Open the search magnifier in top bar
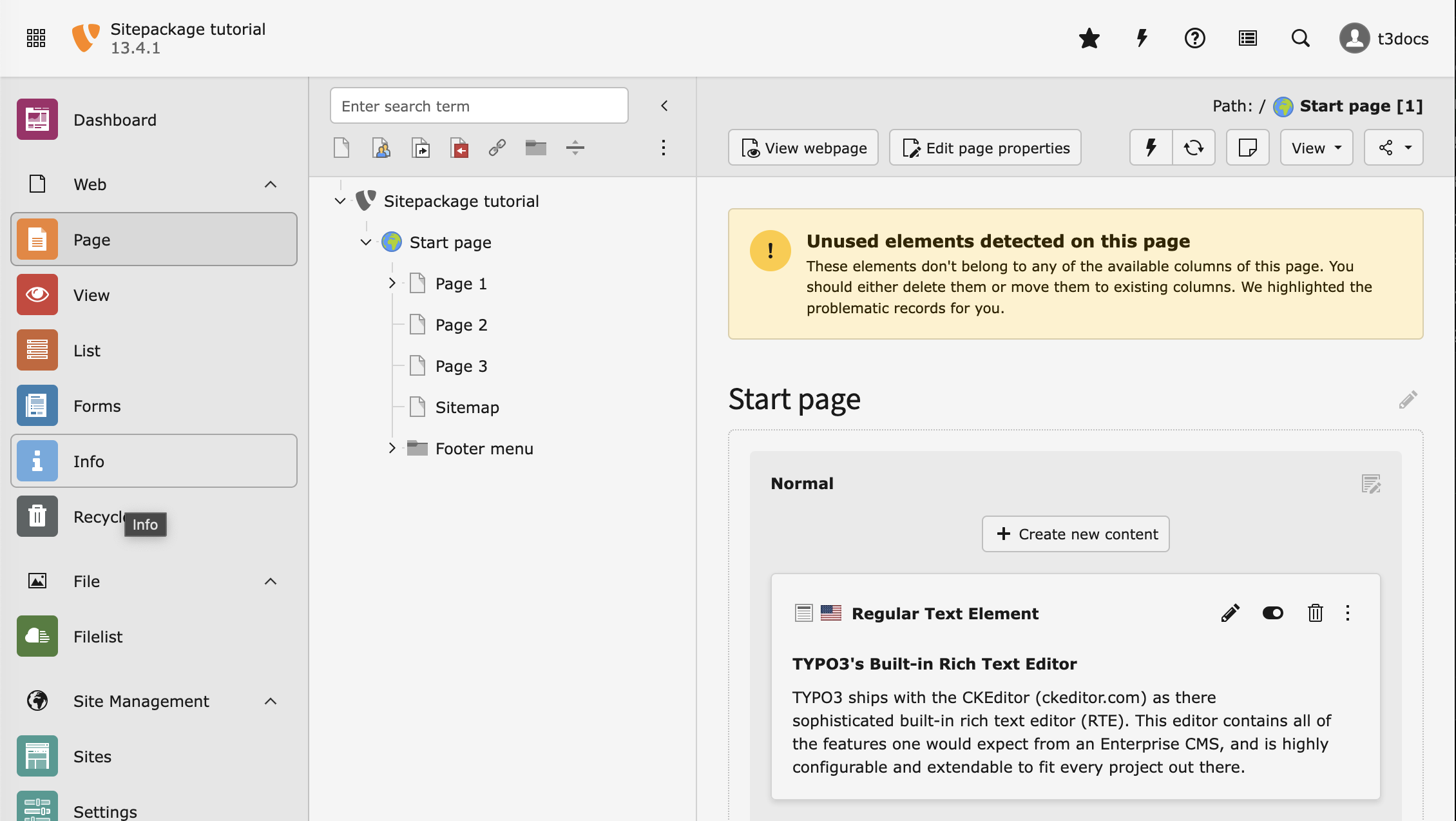Viewport: 1456px width, 821px height. [1301, 39]
